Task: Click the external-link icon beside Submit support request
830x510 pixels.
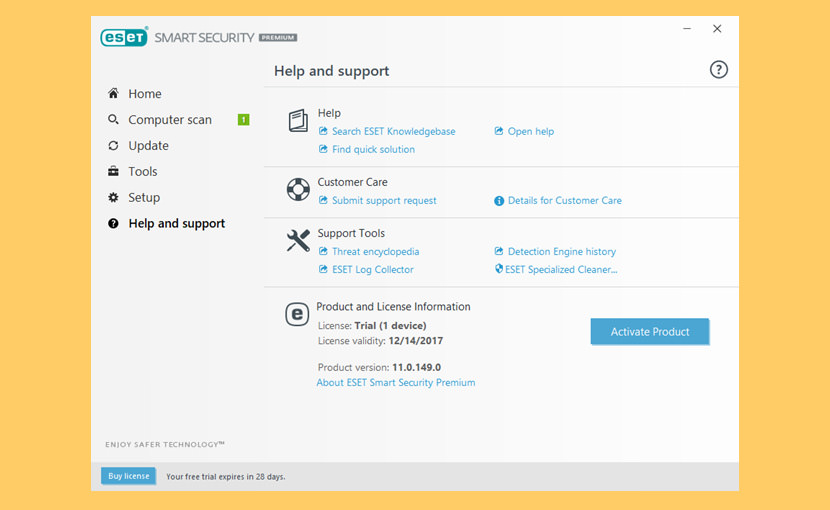Action: 323,200
